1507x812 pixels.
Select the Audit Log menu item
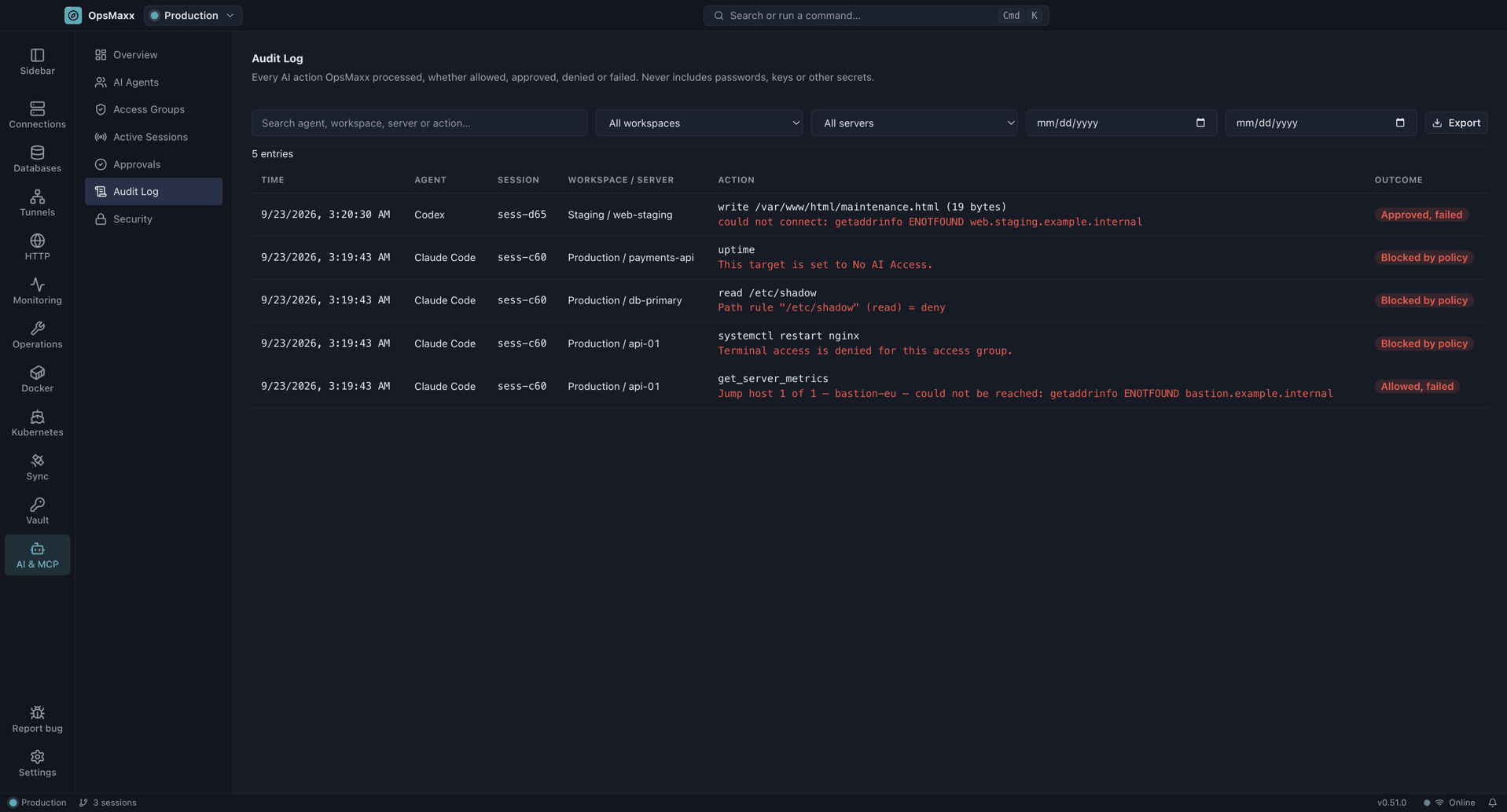(153, 192)
